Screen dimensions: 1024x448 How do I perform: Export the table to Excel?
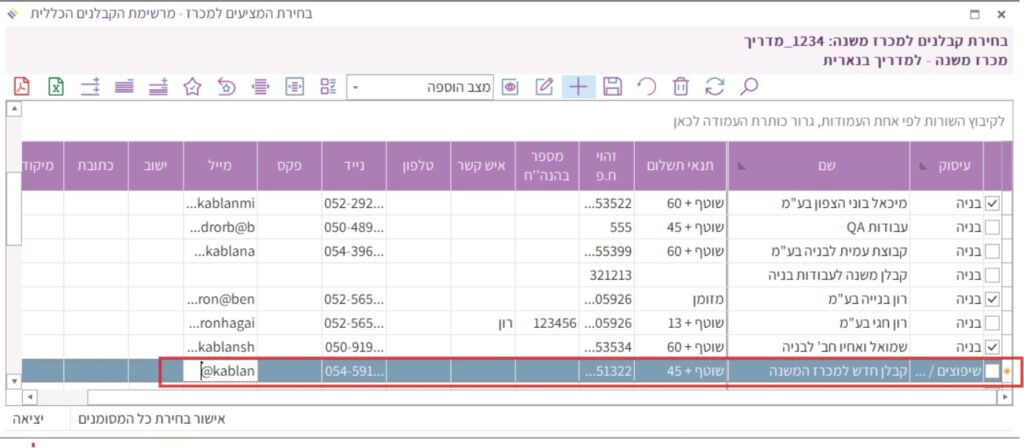tap(56, 86)
